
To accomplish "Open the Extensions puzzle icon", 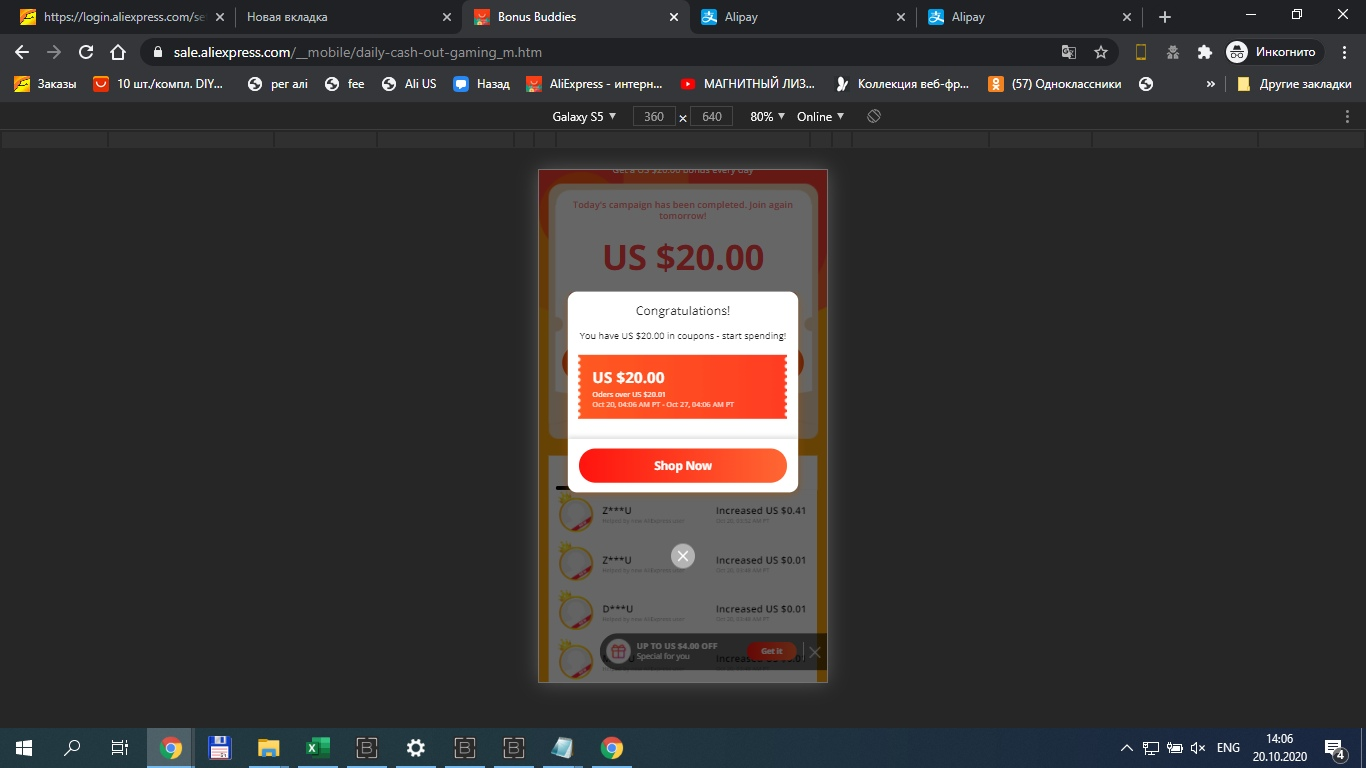I will pos(1204,52).
